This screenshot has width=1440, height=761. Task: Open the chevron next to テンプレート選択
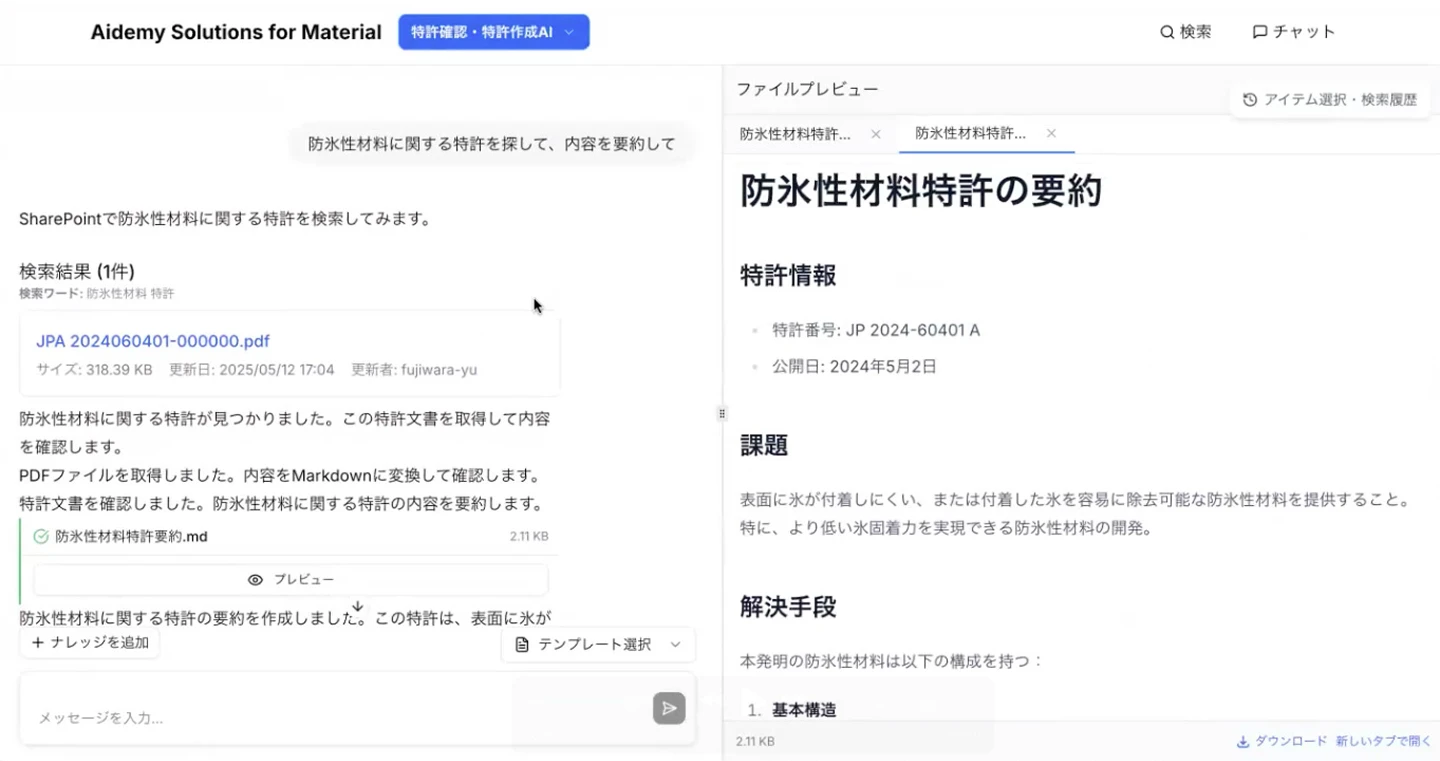coord(674,644)
